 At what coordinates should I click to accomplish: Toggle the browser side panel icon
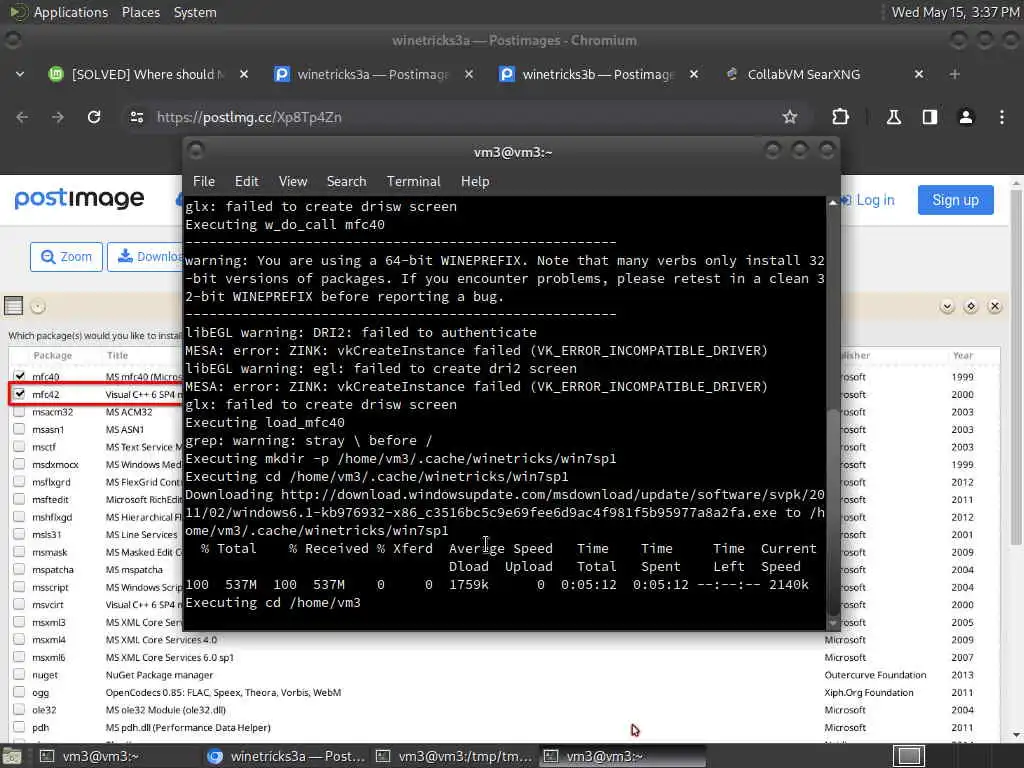point(929,117)
